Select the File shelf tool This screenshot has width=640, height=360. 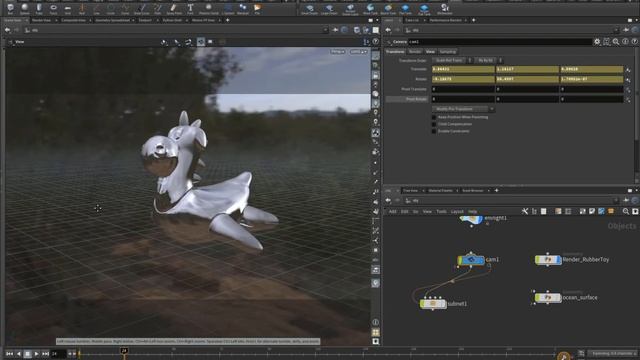tap(257, 8)
